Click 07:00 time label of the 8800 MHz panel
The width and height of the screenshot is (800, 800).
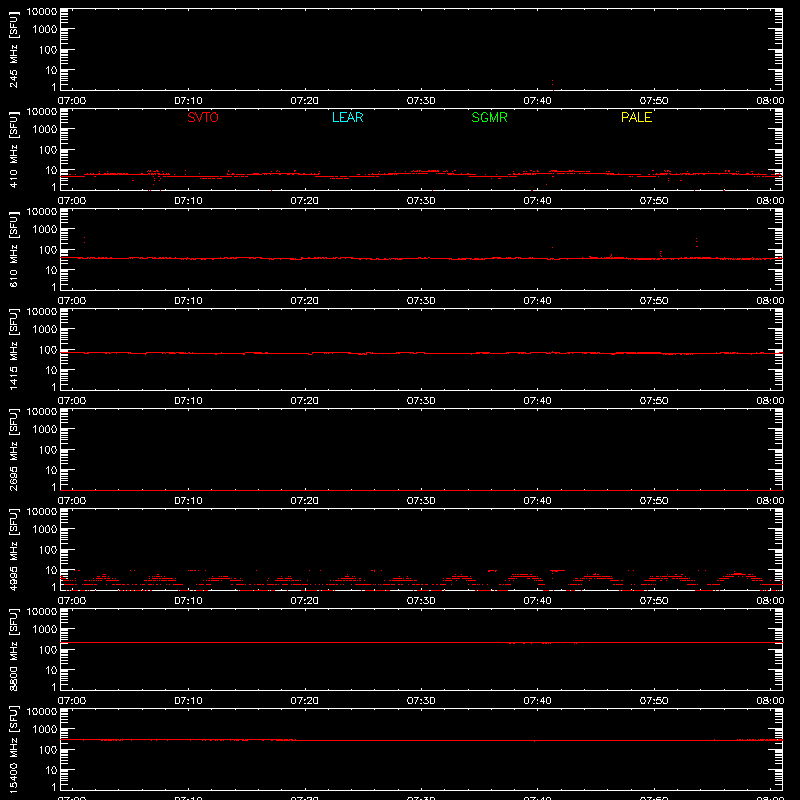coord(72,701)
